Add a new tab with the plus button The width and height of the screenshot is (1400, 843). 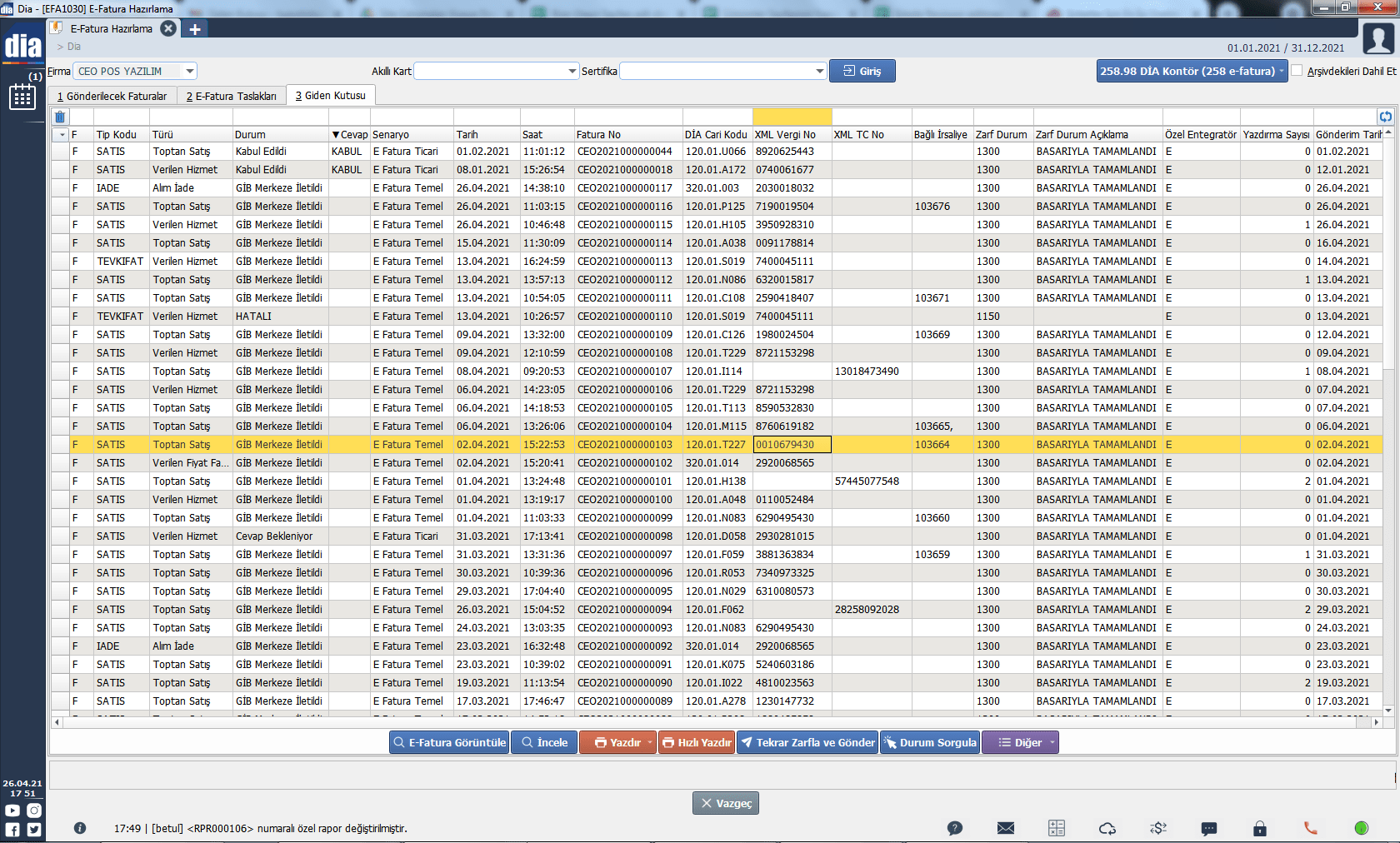point(195,29)
